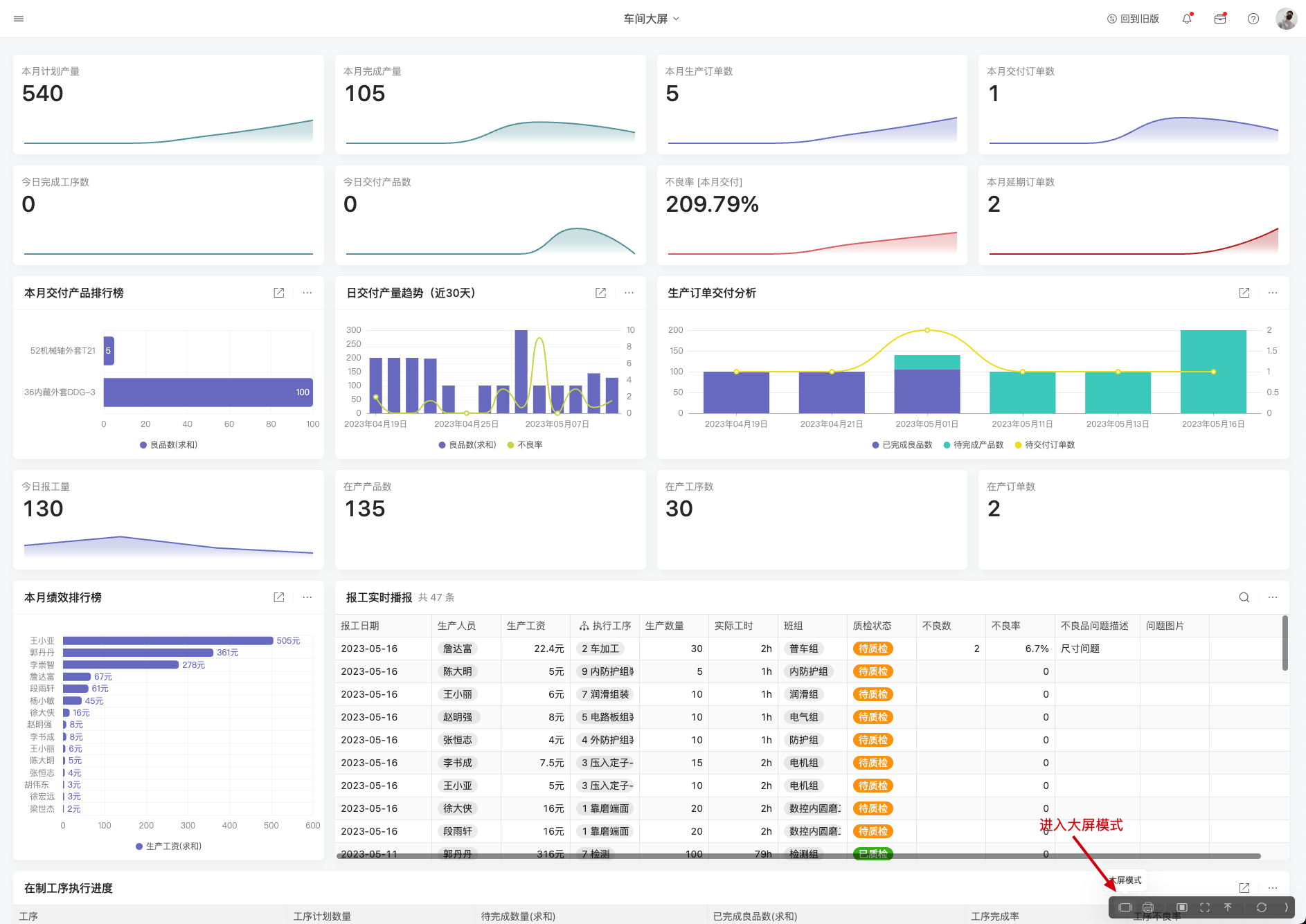The width and height of the screenshot is (1306, 924).
Task: Click the 郭丹丹 361元 performance bar
Action: coord(138,653)
